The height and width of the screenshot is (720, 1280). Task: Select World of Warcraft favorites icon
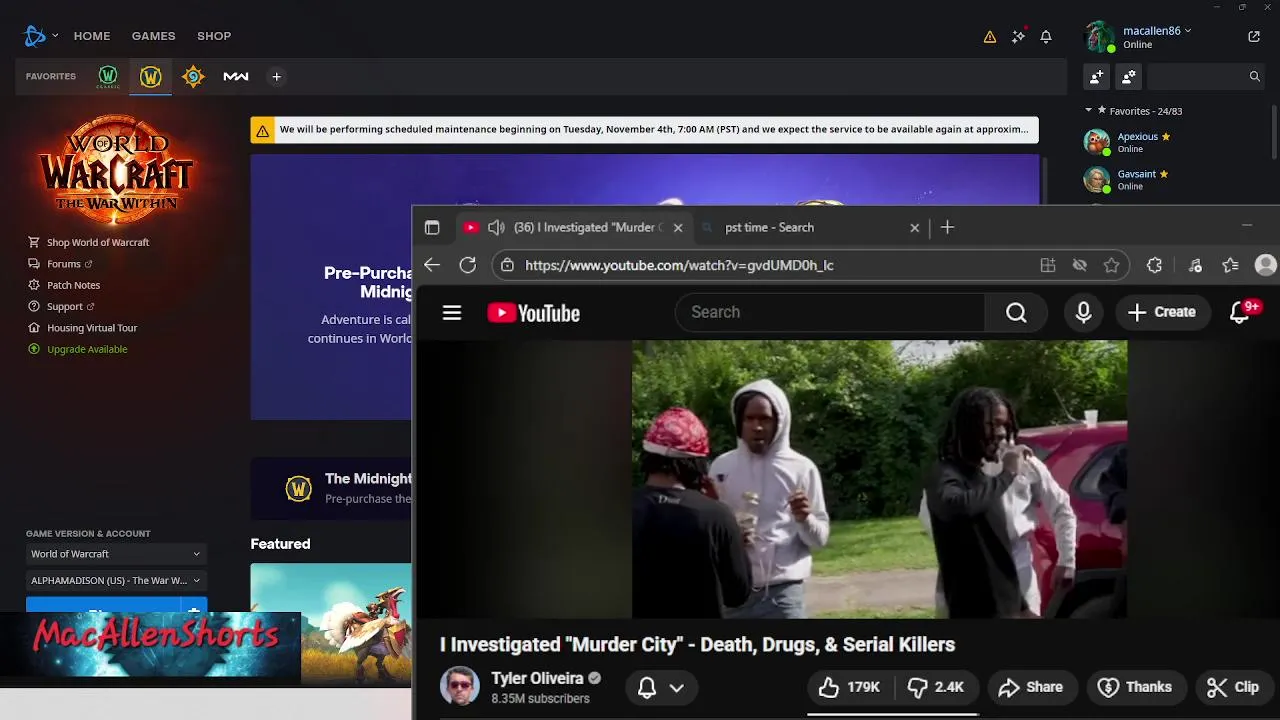tap(151, 76)
